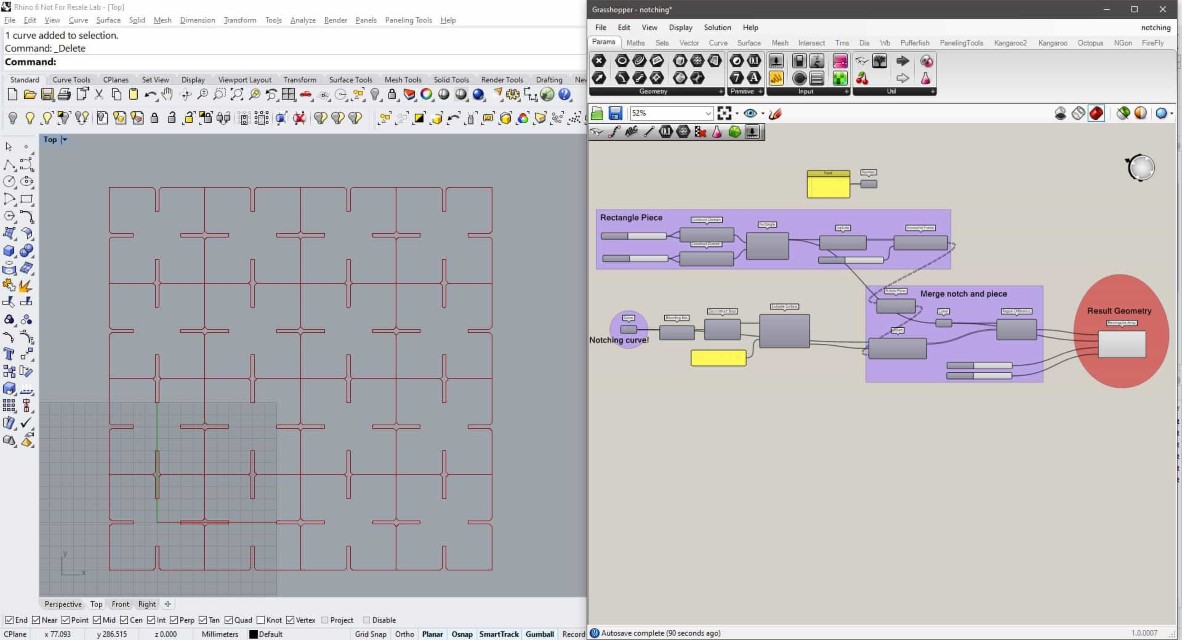Click the Default layer color swatch

tap(253, 635)
